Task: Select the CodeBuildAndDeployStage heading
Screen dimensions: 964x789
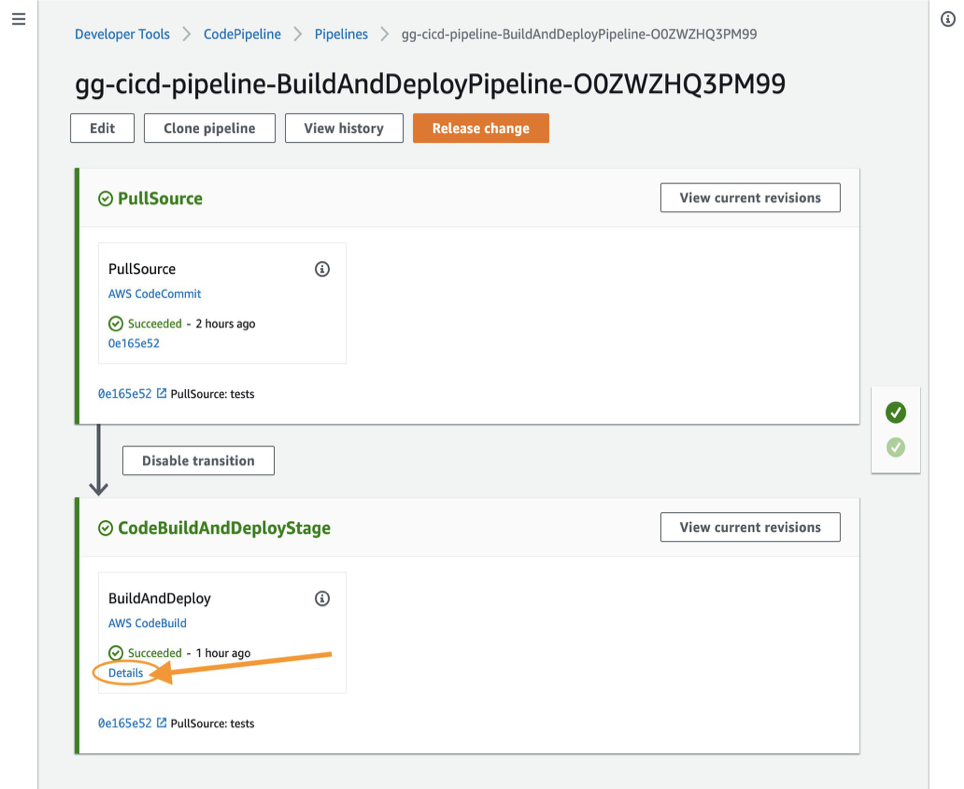Action: 224,528
